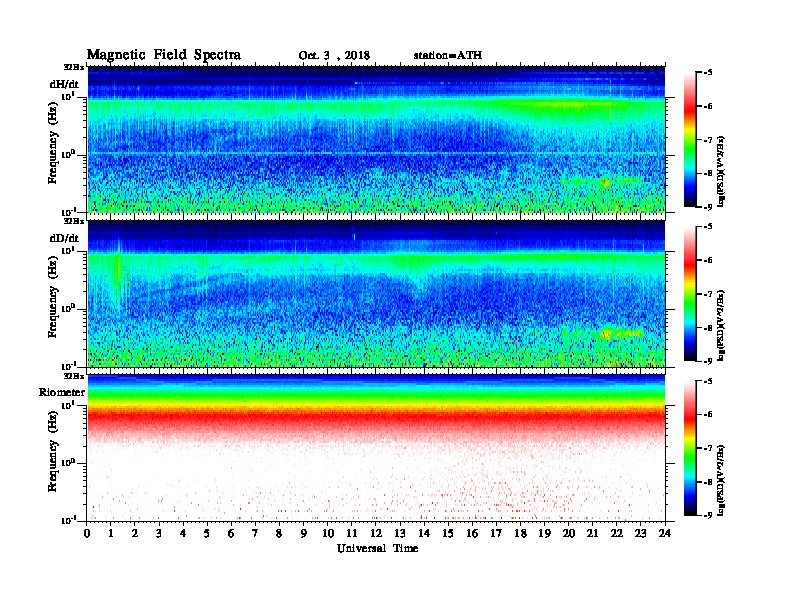Click the Riometer spectrogram plot area
This screenshot has width=792, height=612.
pyautogui.click(x=376, y=448)
